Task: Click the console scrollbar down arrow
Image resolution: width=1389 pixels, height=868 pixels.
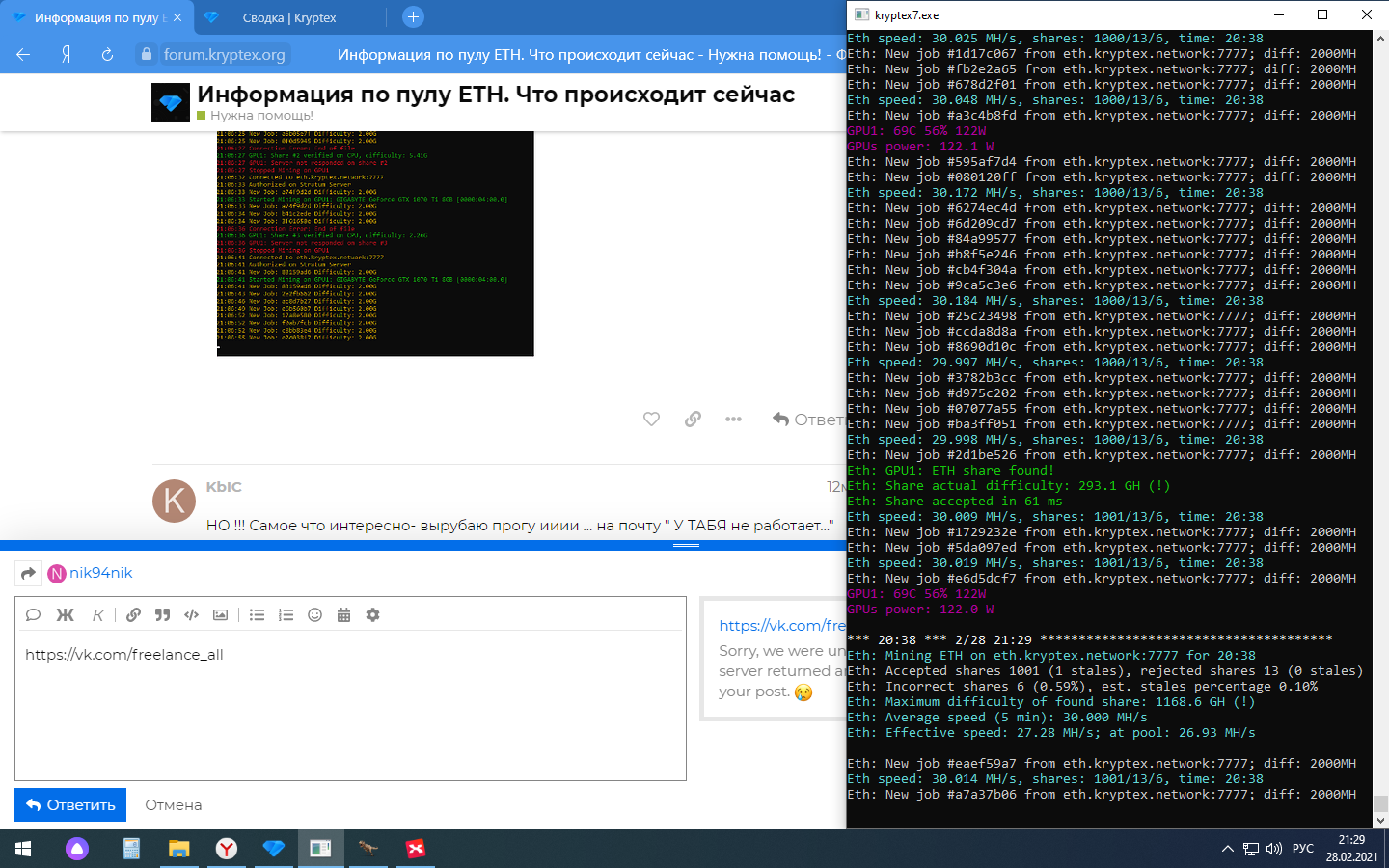Action: (1380, 821)
